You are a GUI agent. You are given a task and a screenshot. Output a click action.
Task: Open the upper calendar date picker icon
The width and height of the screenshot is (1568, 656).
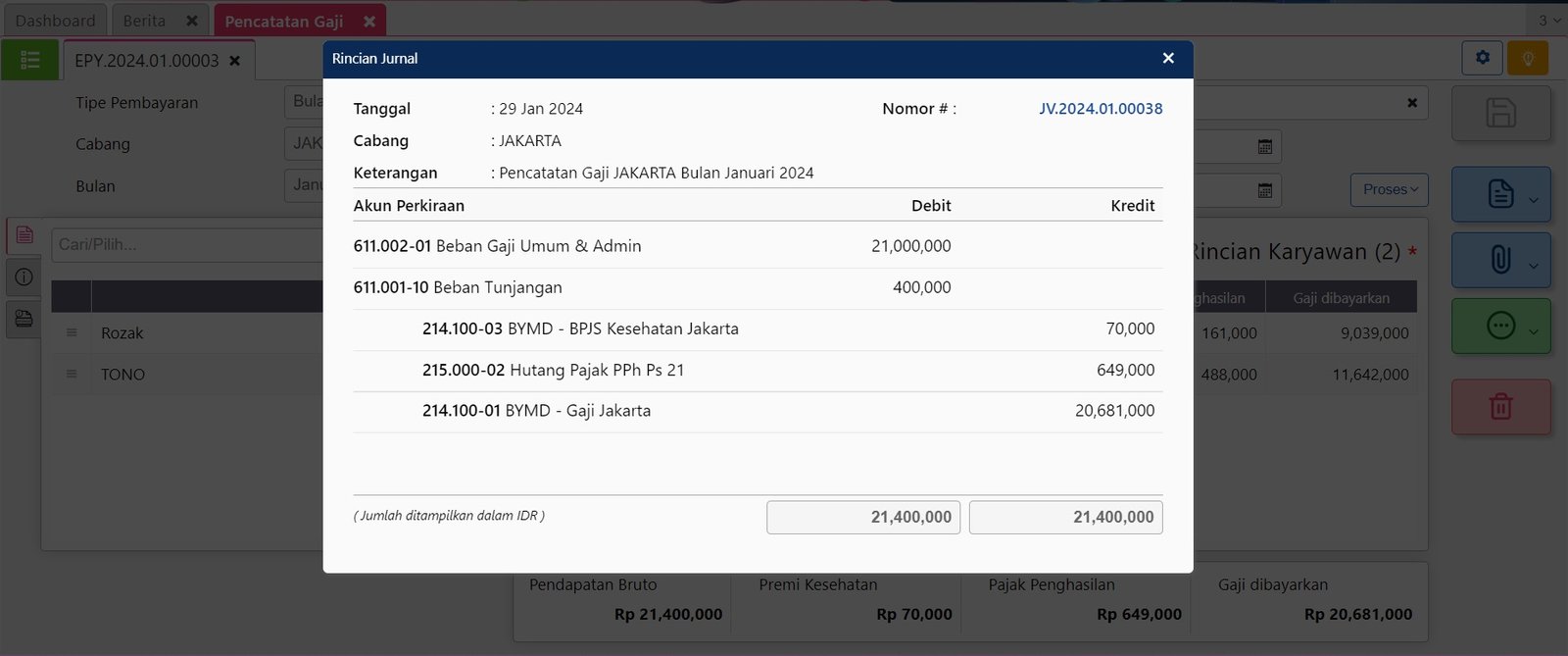pos(1265,146)
